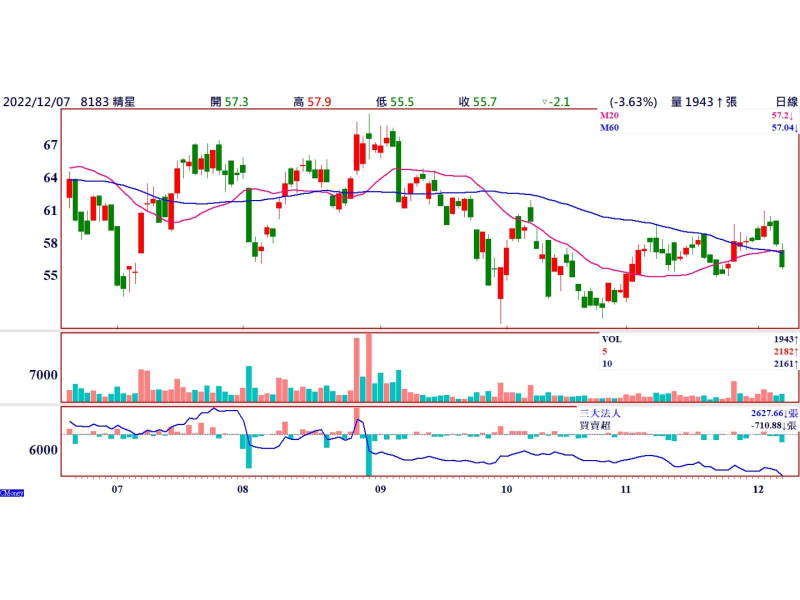This screenshot has height=600, width=800.
Task: Click the price change value -2.1
Action: (559, 102)
